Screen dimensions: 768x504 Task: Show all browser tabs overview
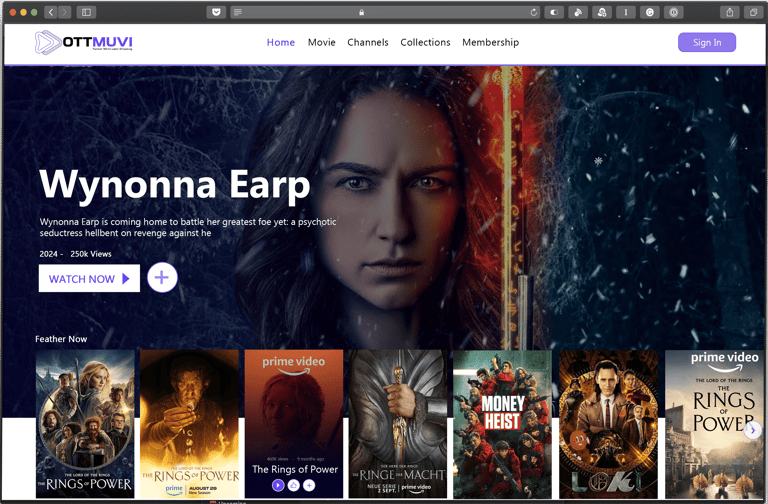click(x=753, y=12)
